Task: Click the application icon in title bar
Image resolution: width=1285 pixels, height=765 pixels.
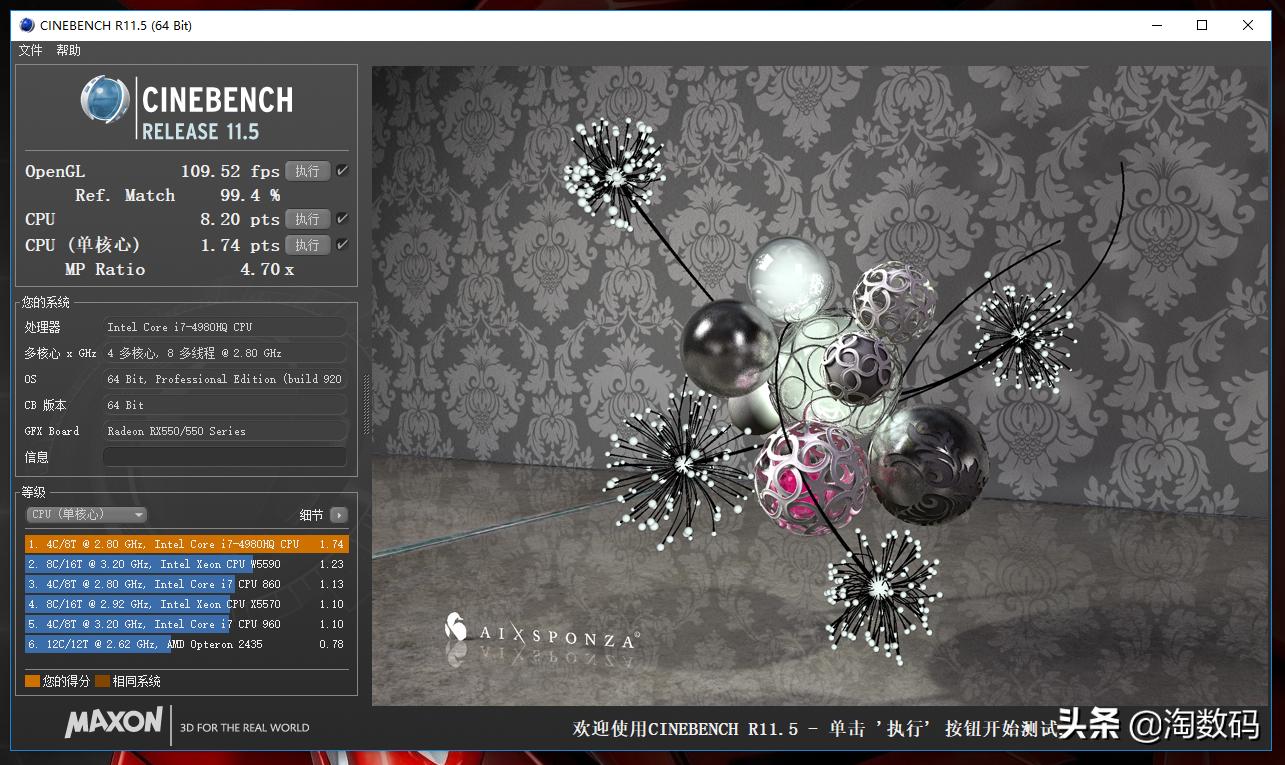Action: (25, 25)
